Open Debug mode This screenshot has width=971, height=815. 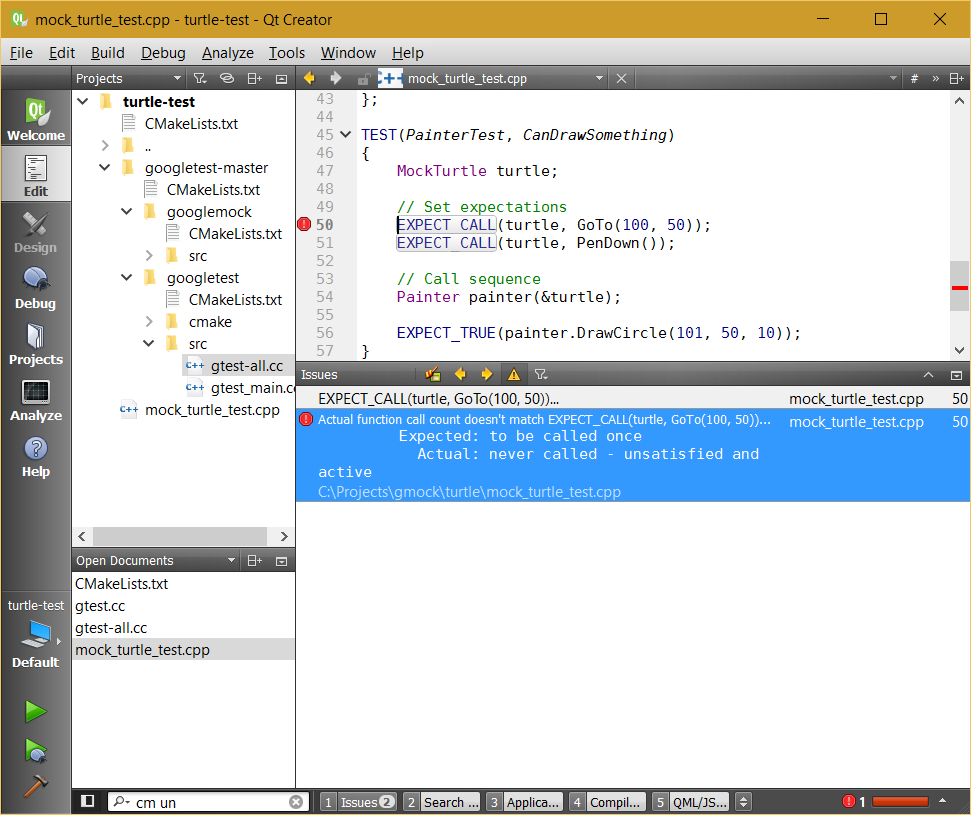tap(36, 287)
